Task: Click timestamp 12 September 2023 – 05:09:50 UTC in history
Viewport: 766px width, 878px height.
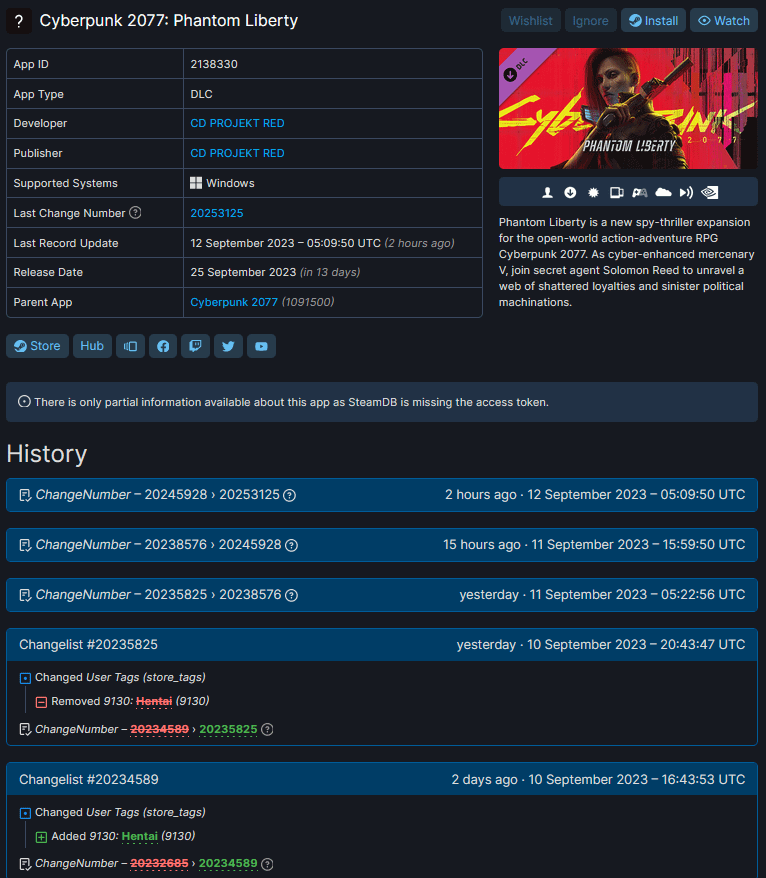Action: coord(636,495)
